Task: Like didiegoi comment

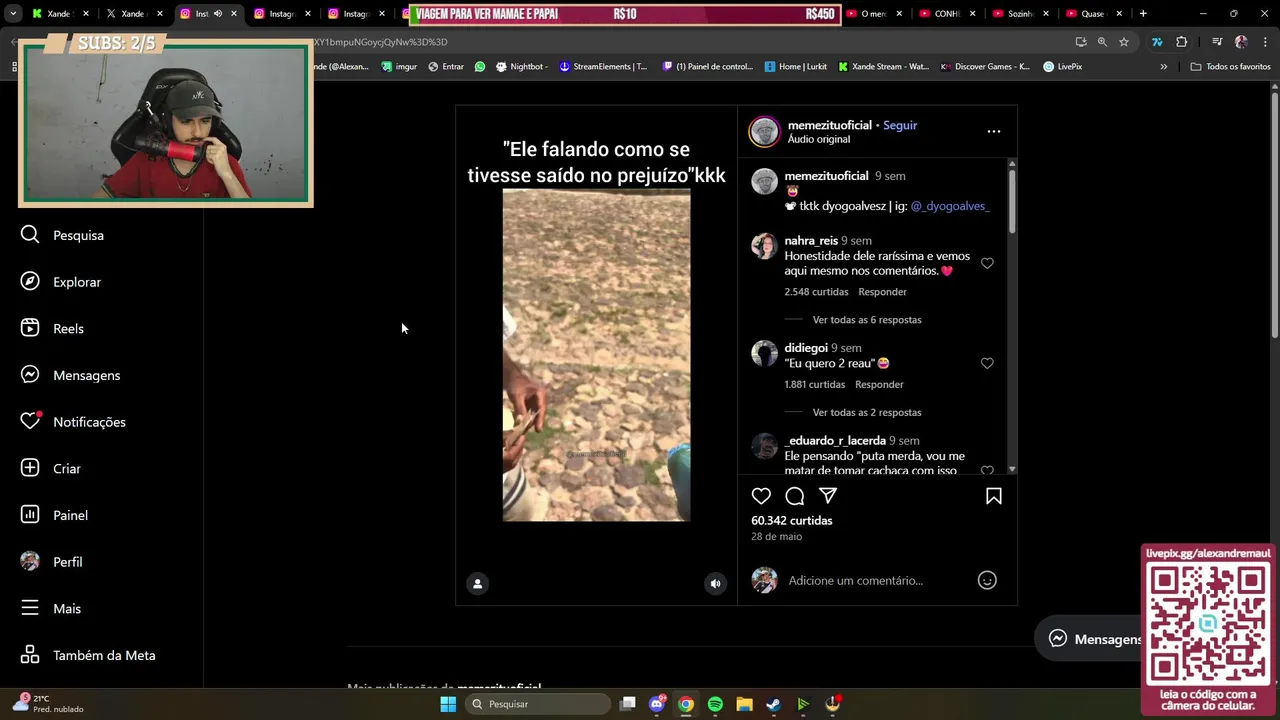Action: [987, 363]
